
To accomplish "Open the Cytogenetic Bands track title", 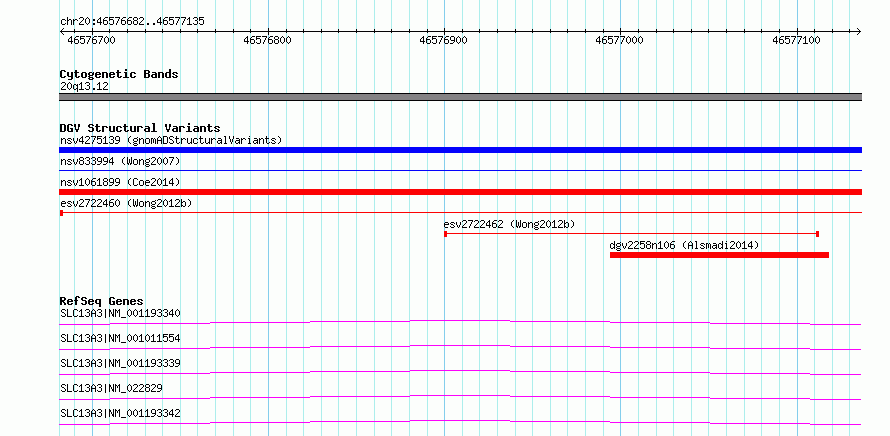I will click(119, 74).
